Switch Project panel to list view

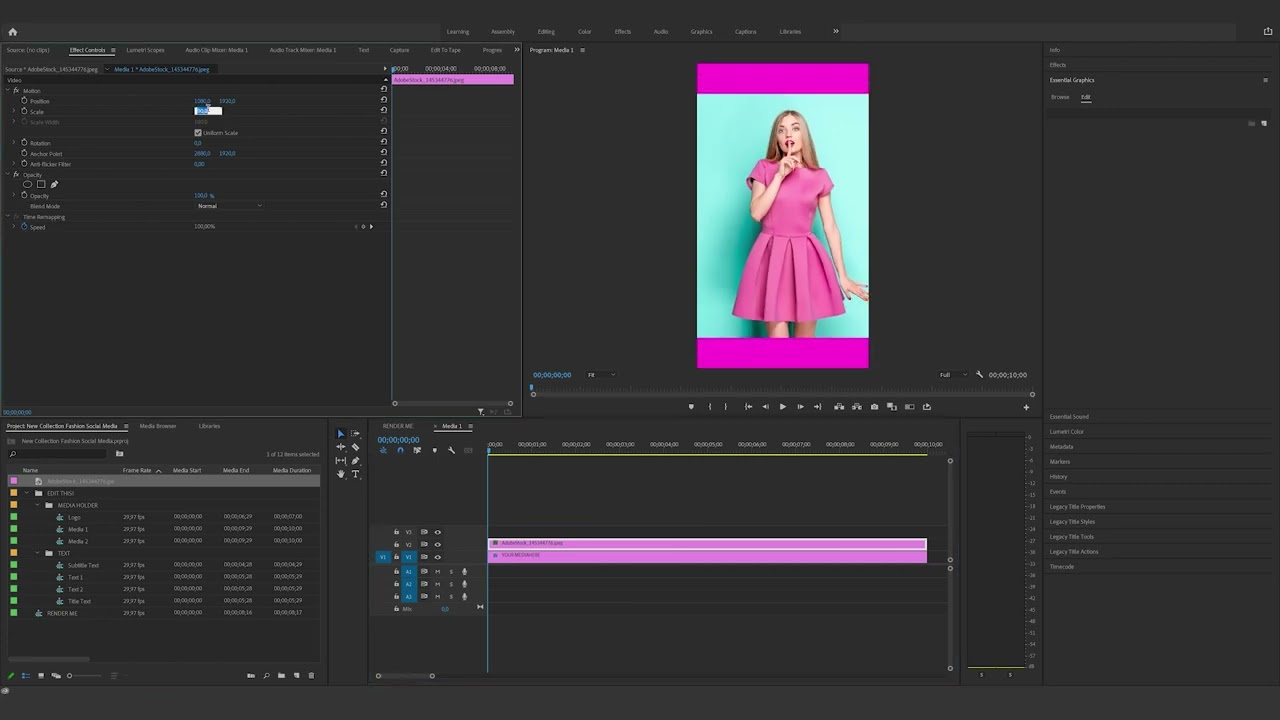click(x=26, y=676)
